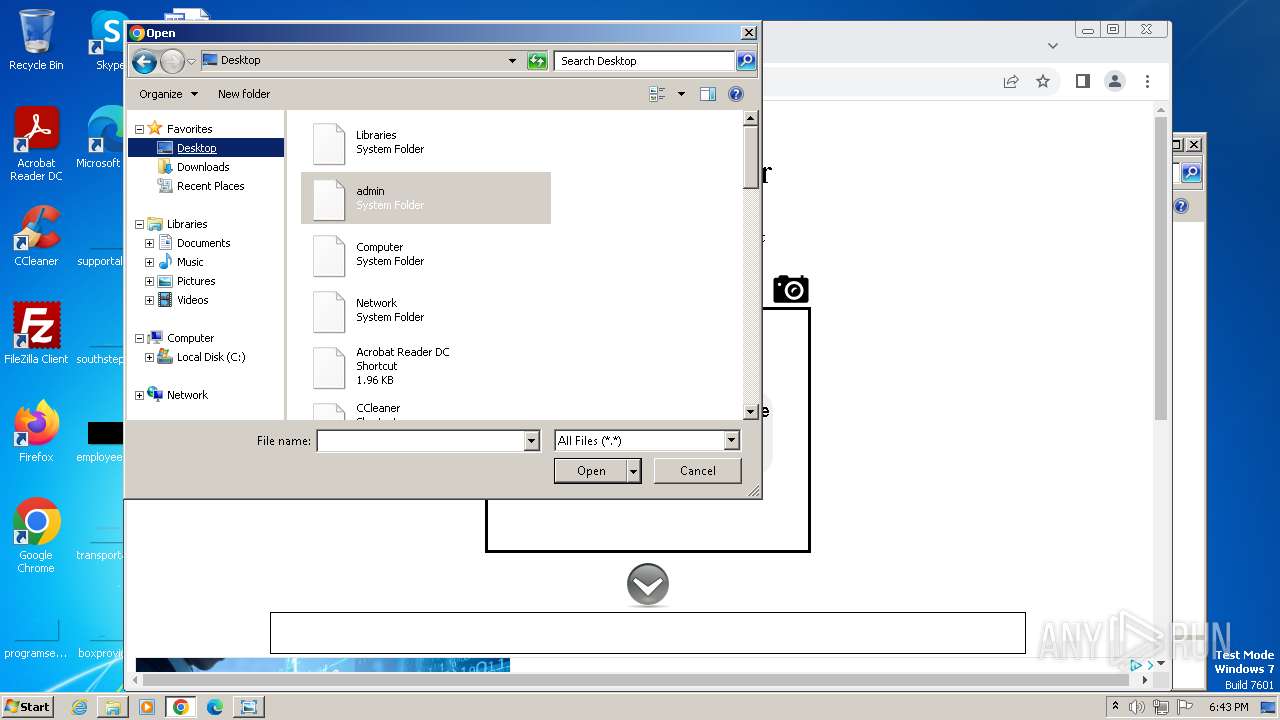Select the Network System Folder item
The image size is (1280, 720).
click(x=426, y=310)
